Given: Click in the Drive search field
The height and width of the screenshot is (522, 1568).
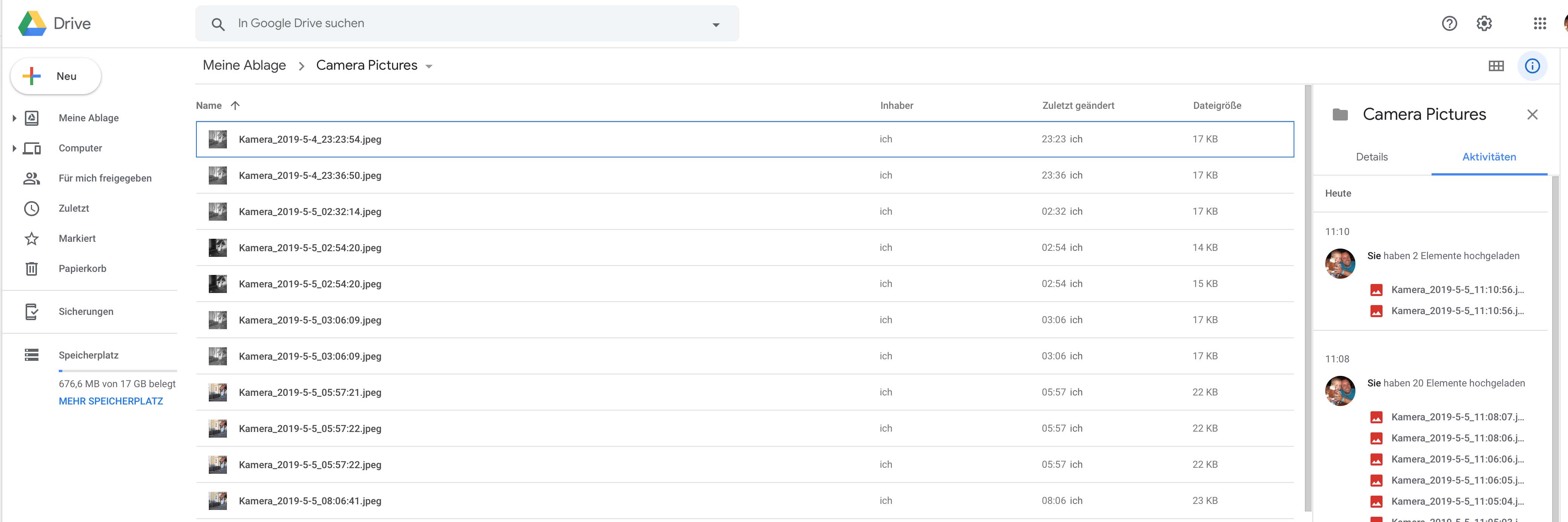Looking at the screenshot, I should pyautogui.click(x=462, y=24).
